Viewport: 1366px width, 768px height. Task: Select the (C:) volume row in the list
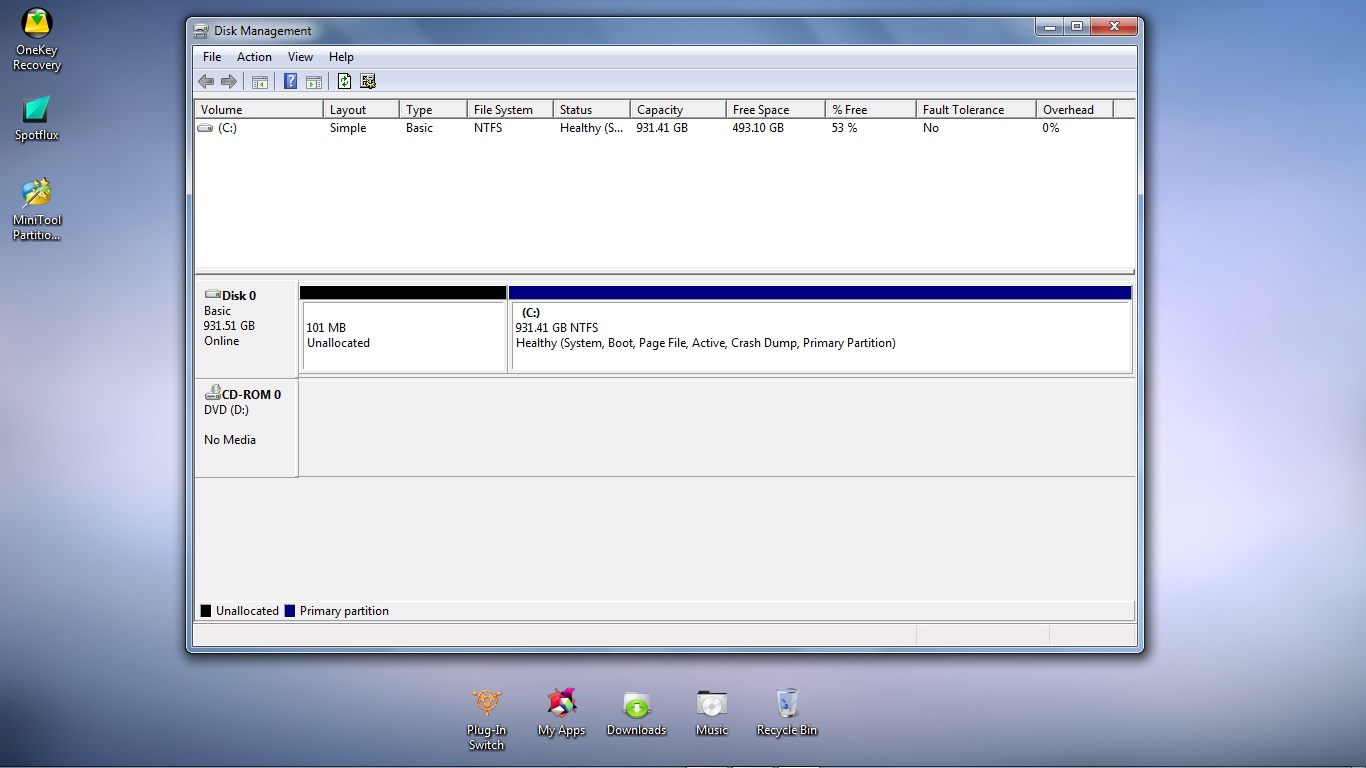pyautogui.click(x=664, y=128)
